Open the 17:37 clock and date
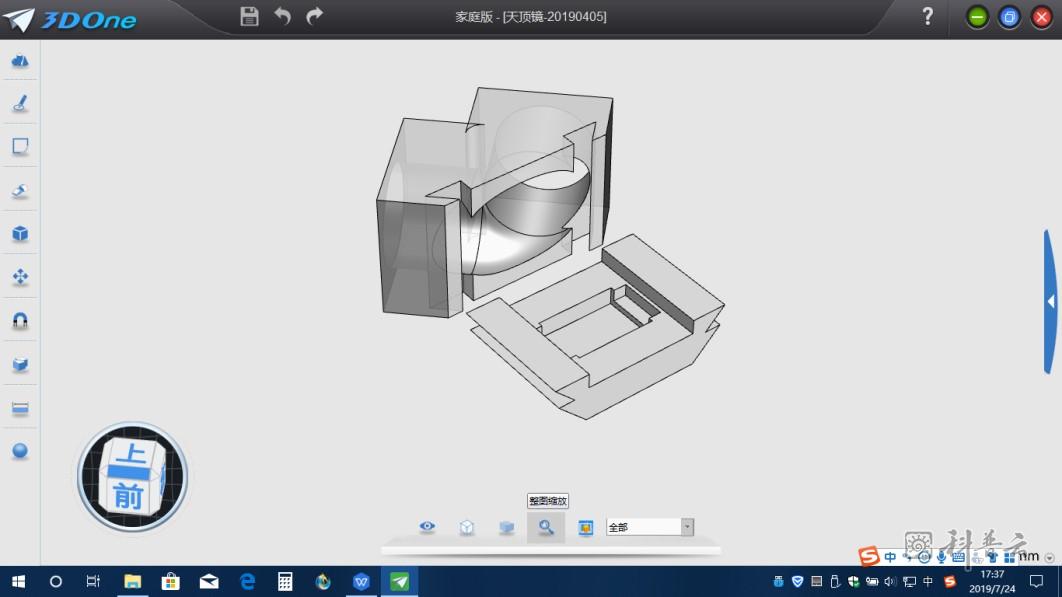The image size is (1062, 597). pos(992,581)
